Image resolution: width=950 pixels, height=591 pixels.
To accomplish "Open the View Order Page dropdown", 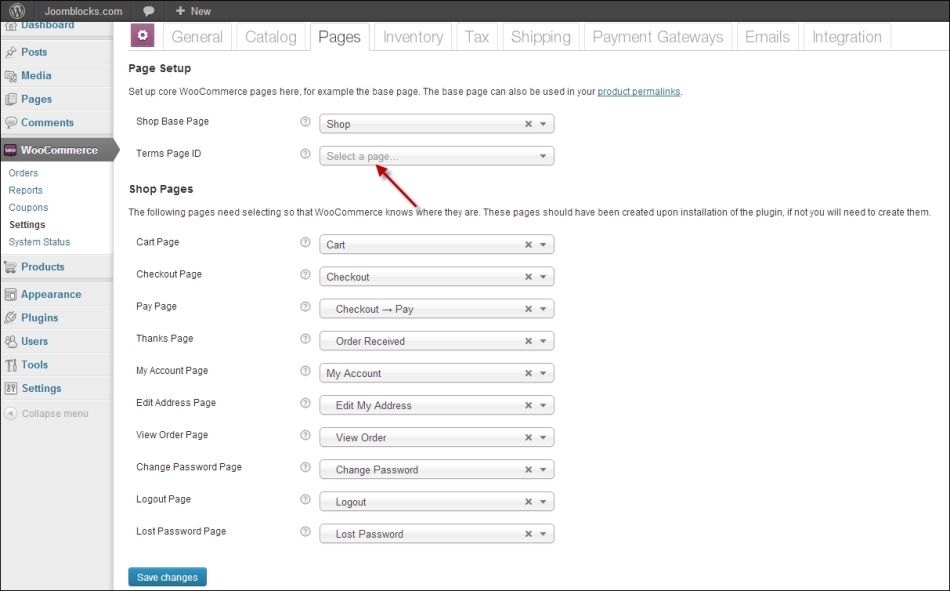I will tap(436, 437).
